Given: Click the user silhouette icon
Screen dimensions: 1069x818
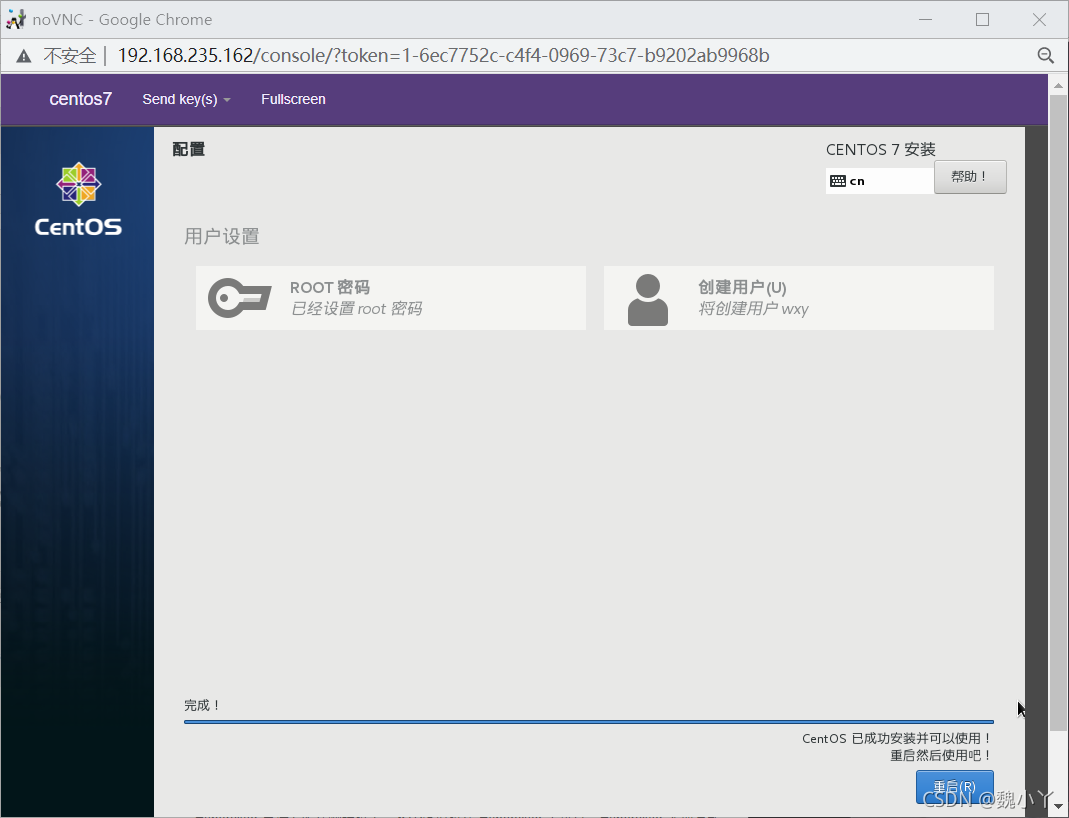Looking at the screenshot, I should 647,299.
